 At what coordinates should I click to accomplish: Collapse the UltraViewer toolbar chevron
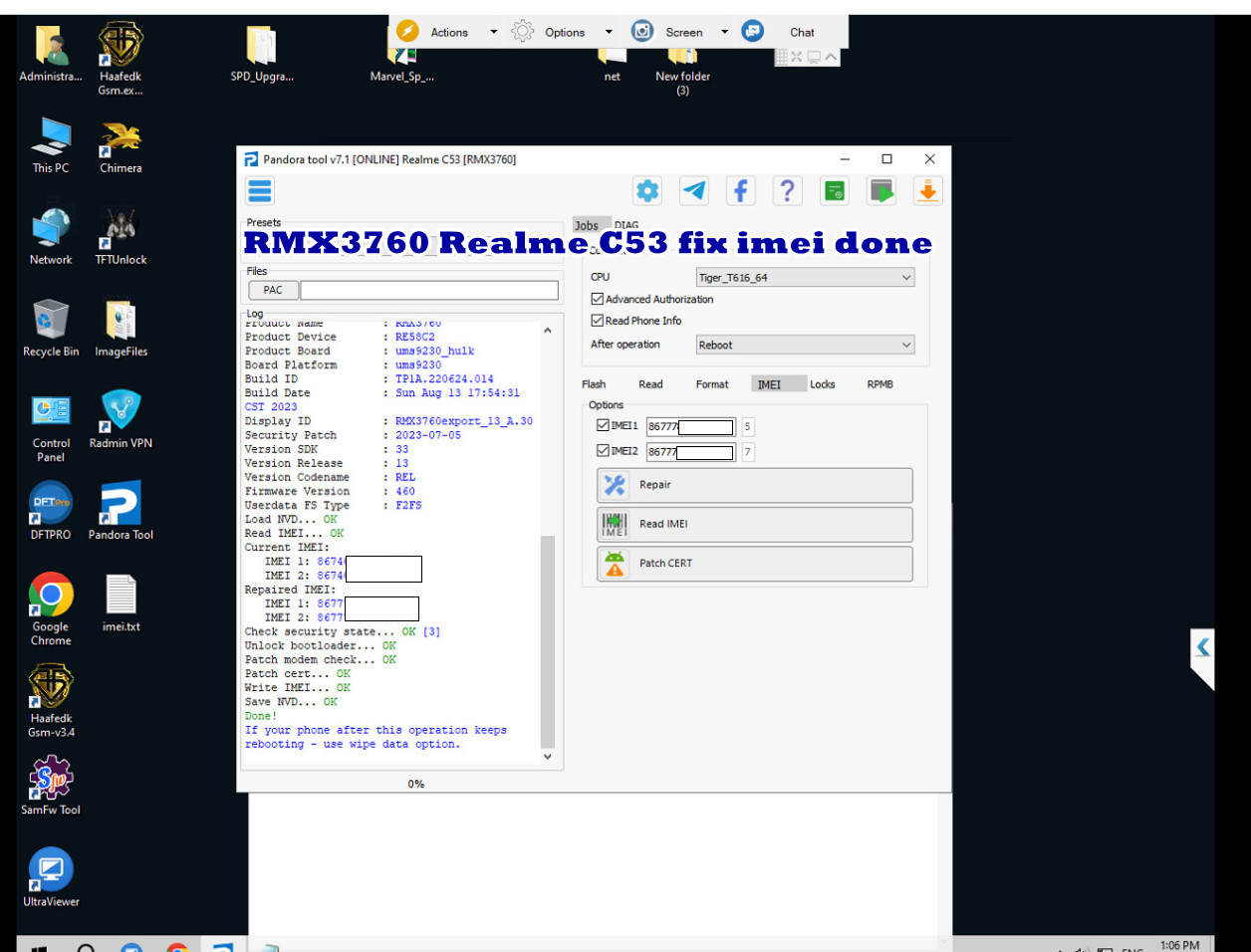[x=832, y=57]
